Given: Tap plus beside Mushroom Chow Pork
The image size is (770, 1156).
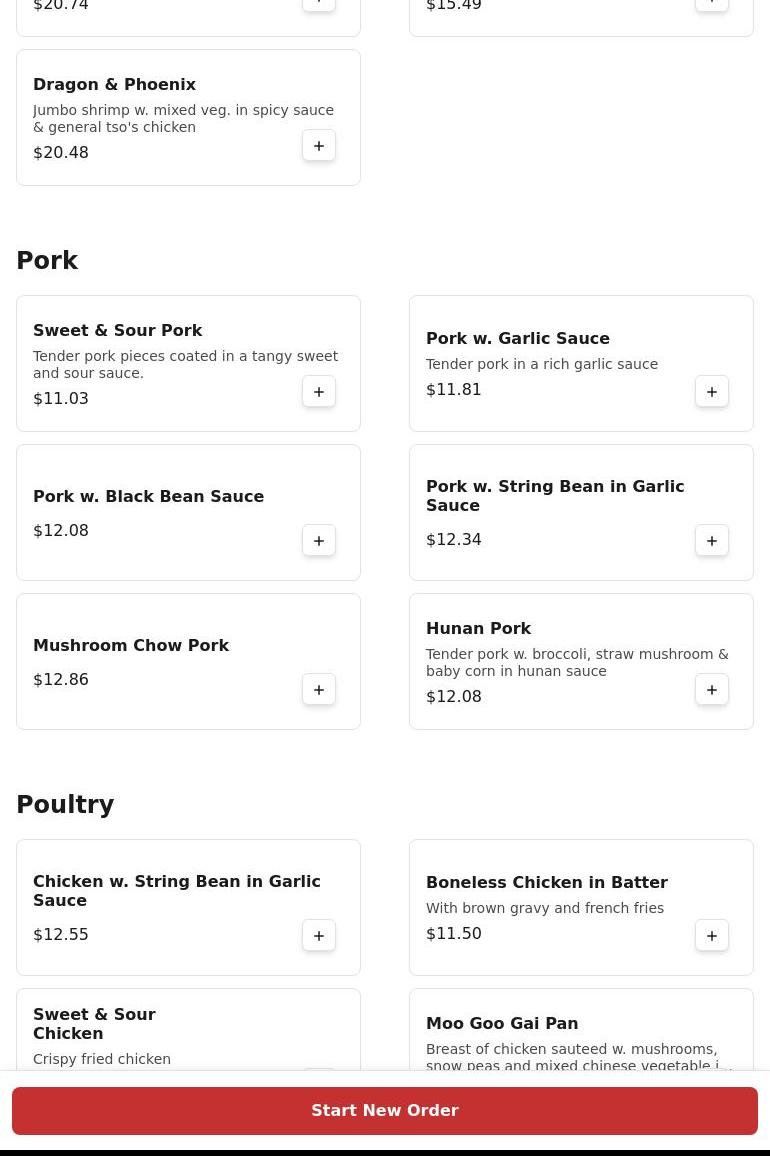Looking at the screenshot, I should coord(319,690).
